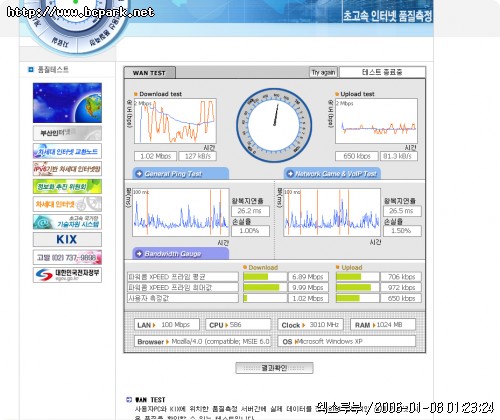
Task: Select the WAN TEST tab
Action: pyautogui.click(x=149, y=73)
